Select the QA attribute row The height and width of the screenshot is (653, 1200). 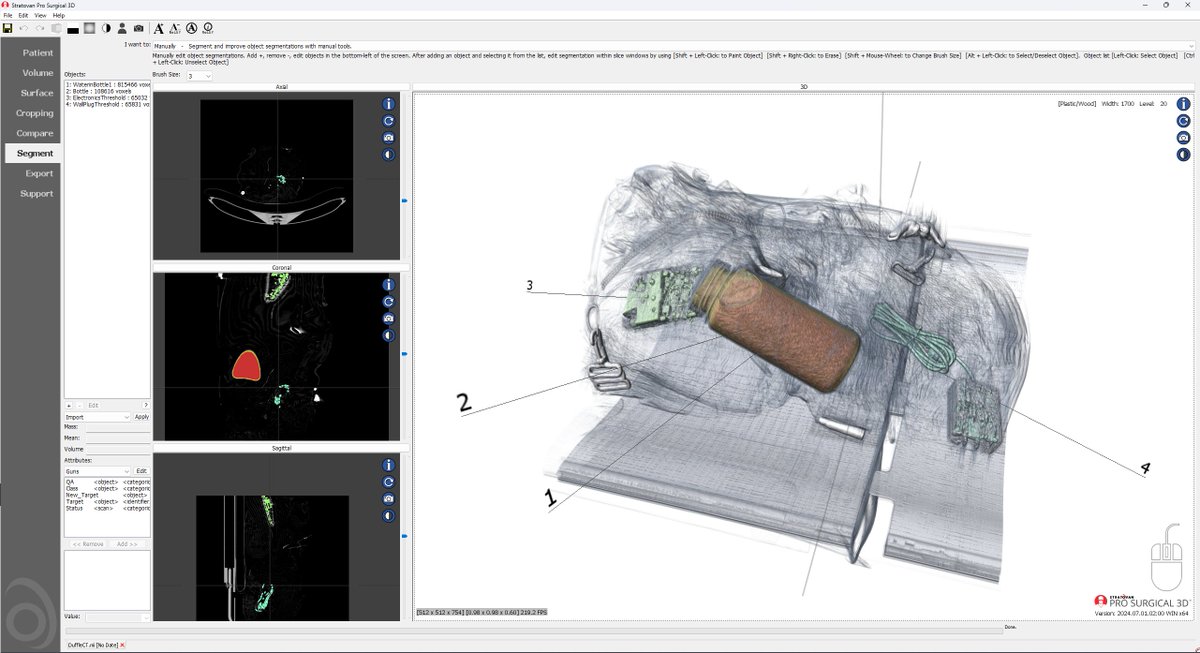pos(107,482)
